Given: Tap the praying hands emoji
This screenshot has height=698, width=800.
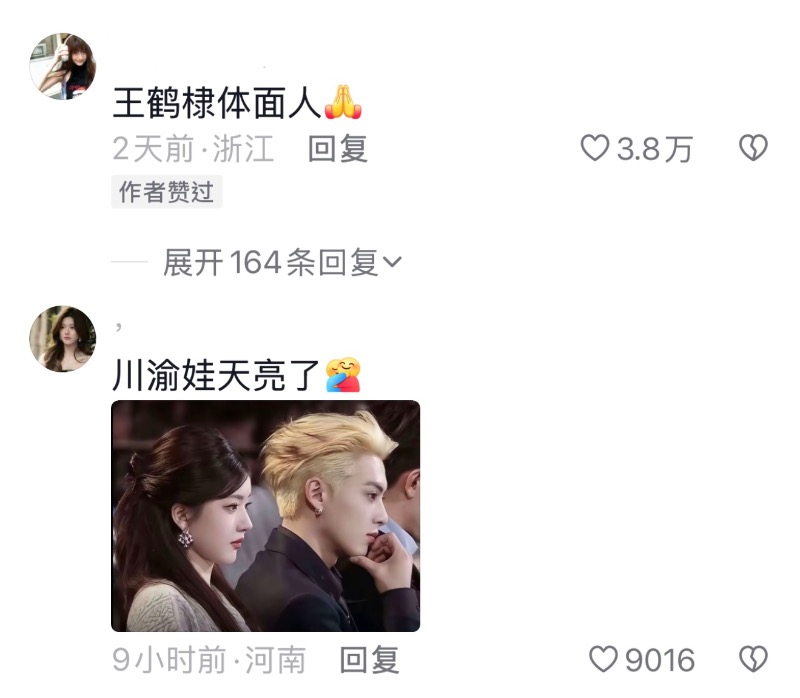Looking at the screenshot, I should click(343, 102).
